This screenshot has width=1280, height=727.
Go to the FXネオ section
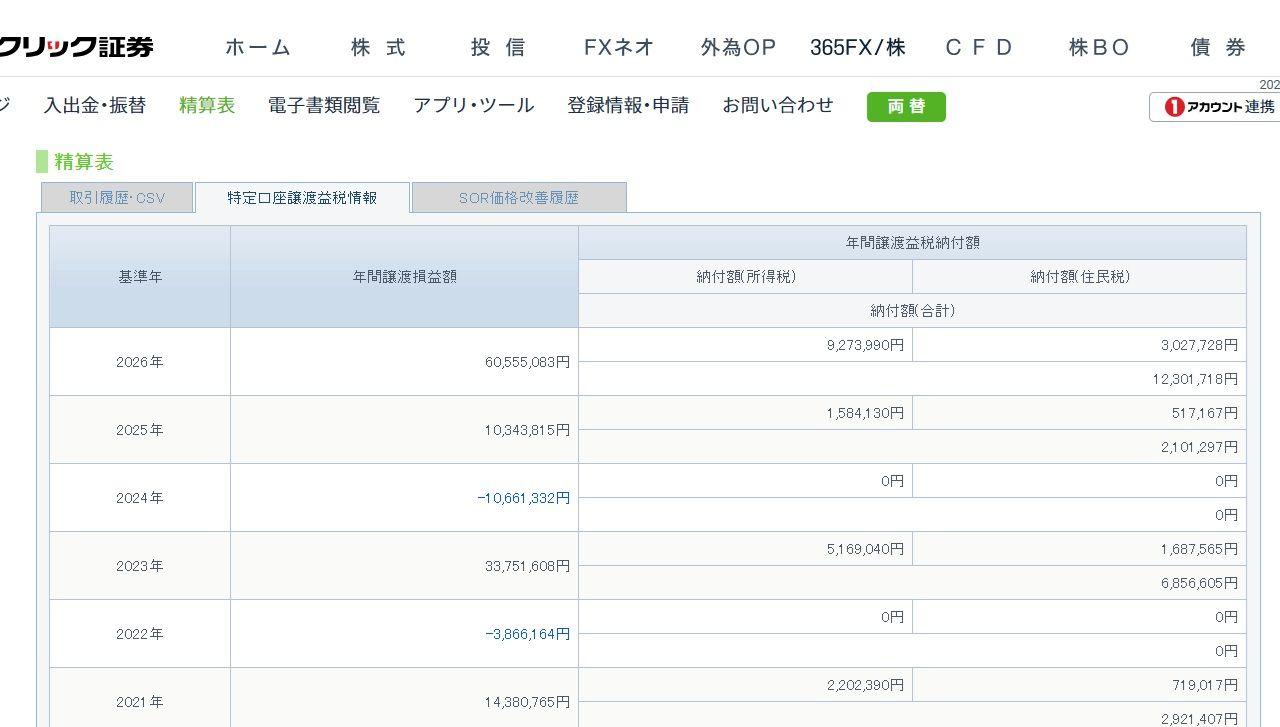pyautogui.click(x=619, y=47)
